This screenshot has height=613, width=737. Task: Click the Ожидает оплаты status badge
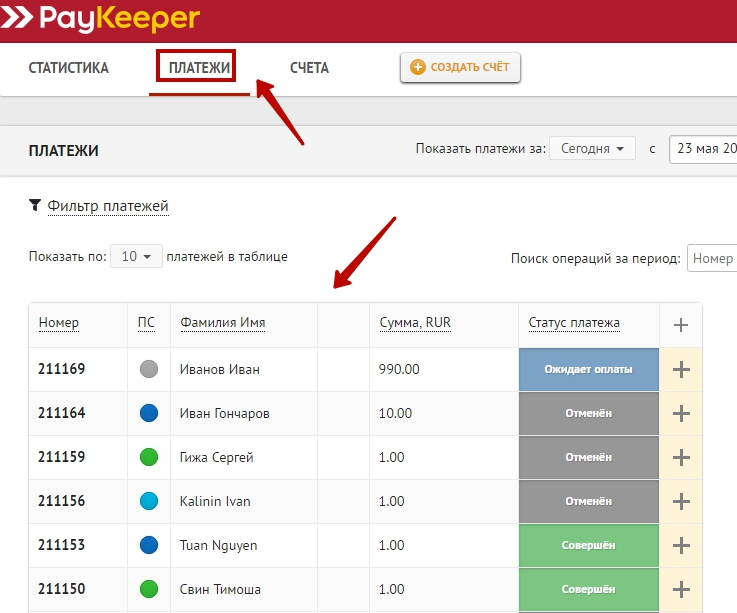click(588, 369)
